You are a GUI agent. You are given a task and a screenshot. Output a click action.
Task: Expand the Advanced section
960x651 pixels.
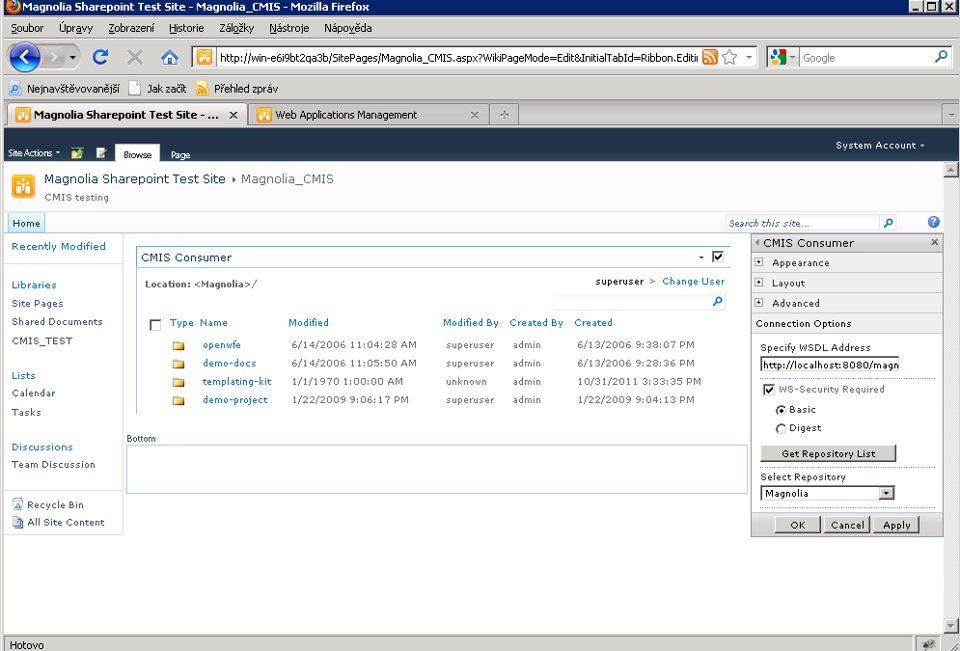[x=759, y=303]
